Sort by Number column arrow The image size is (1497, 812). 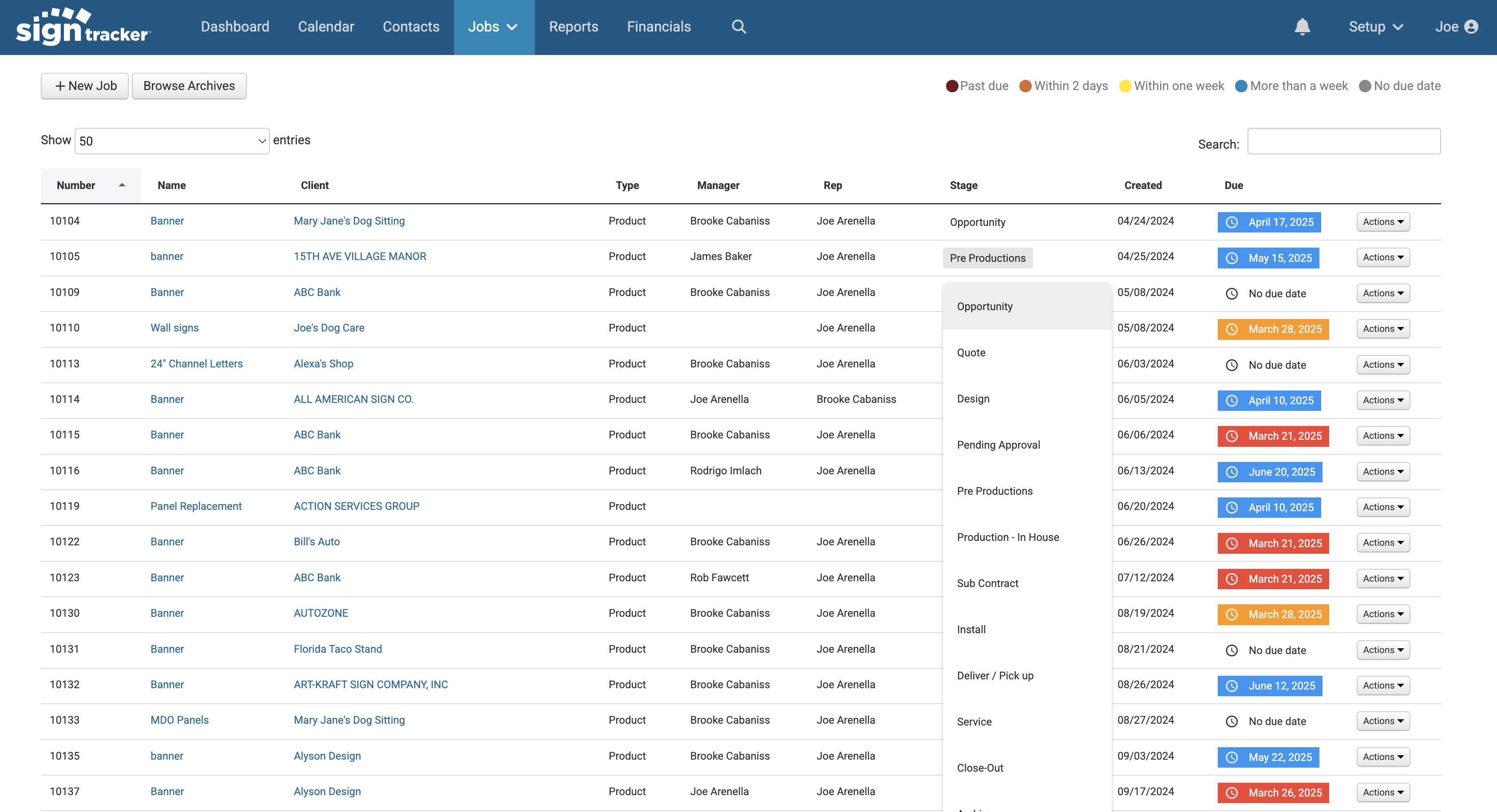click(122, 185)
